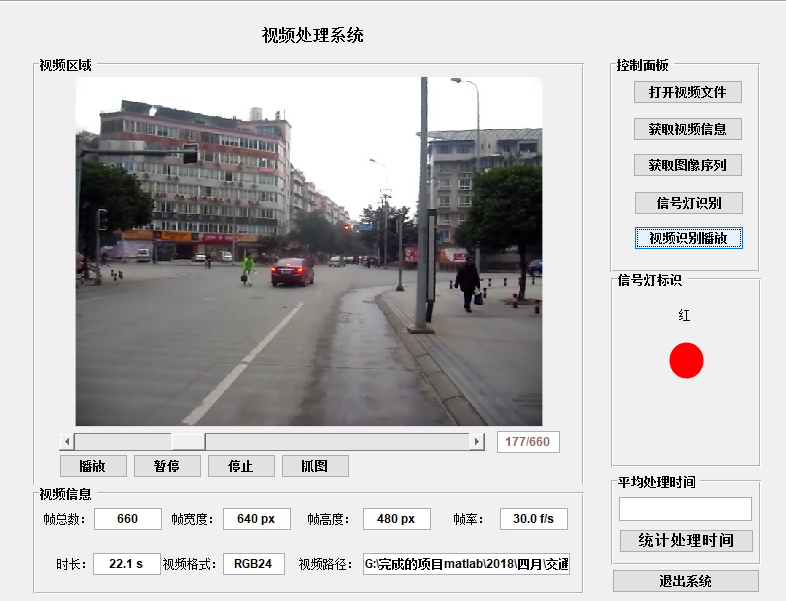Click the 视频信息 panel title

(65, 494)
